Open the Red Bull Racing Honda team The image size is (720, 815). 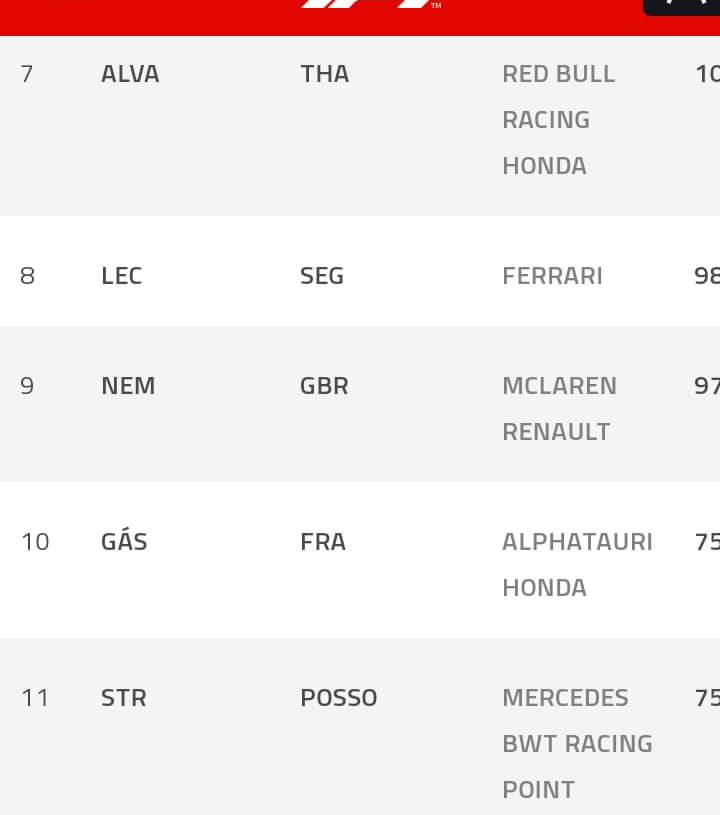pos(558,120)
